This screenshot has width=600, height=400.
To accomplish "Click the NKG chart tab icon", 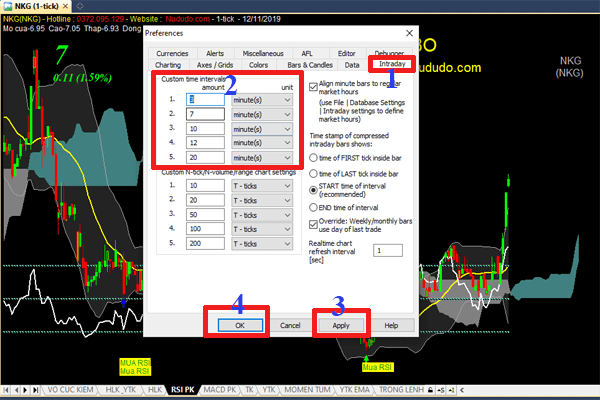I will pos(8,6).
